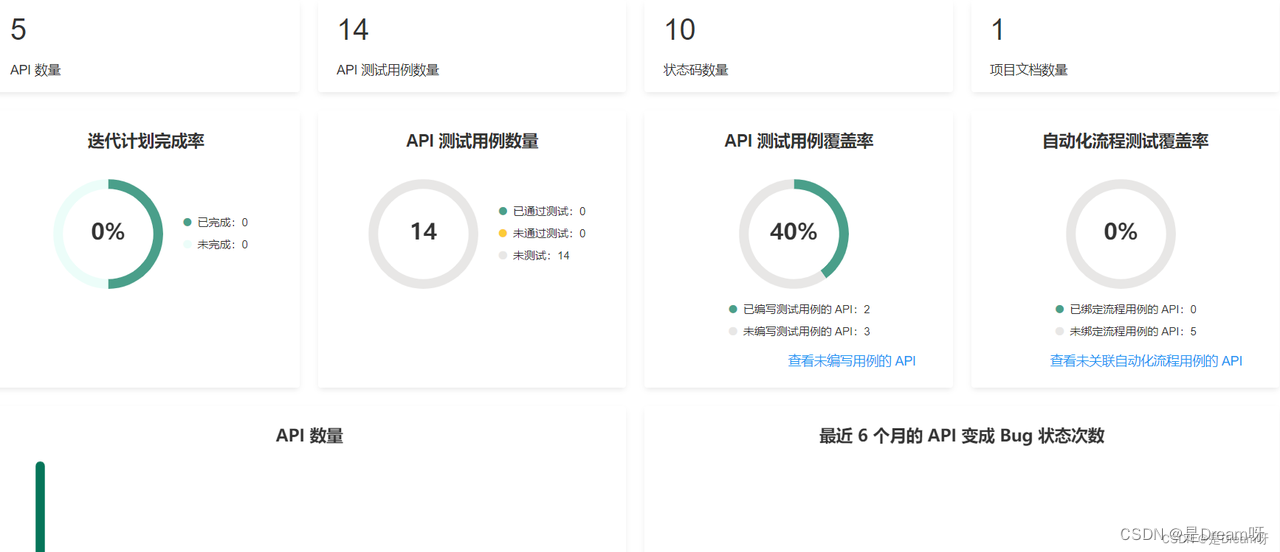Click the legend text '已完成: 0'
The width and height of the screenshot is (1280, 552).
pyautogui.click(x=223, y=222)
